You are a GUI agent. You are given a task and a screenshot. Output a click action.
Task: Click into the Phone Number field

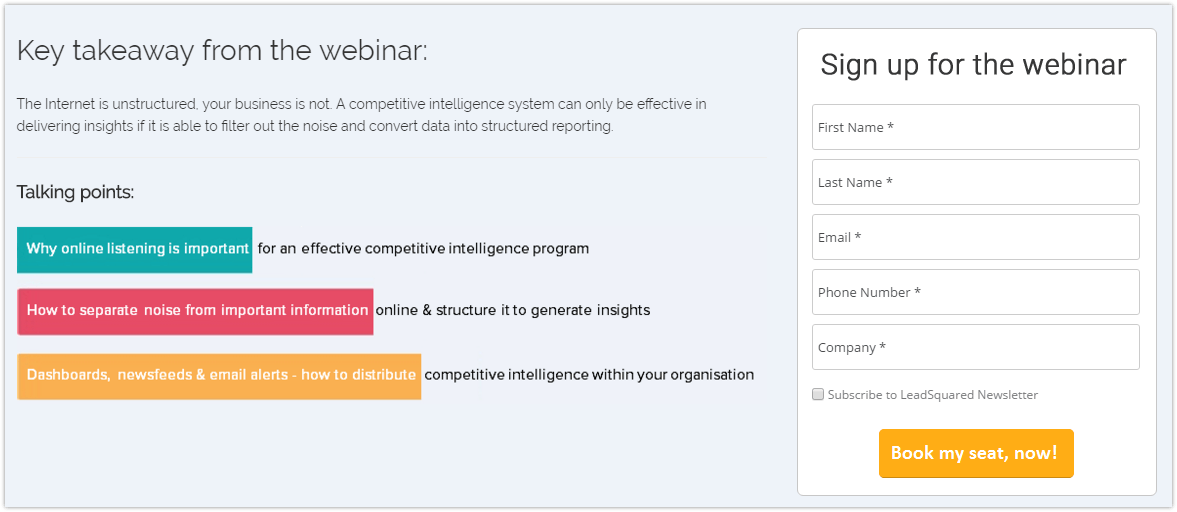(975, 292)
